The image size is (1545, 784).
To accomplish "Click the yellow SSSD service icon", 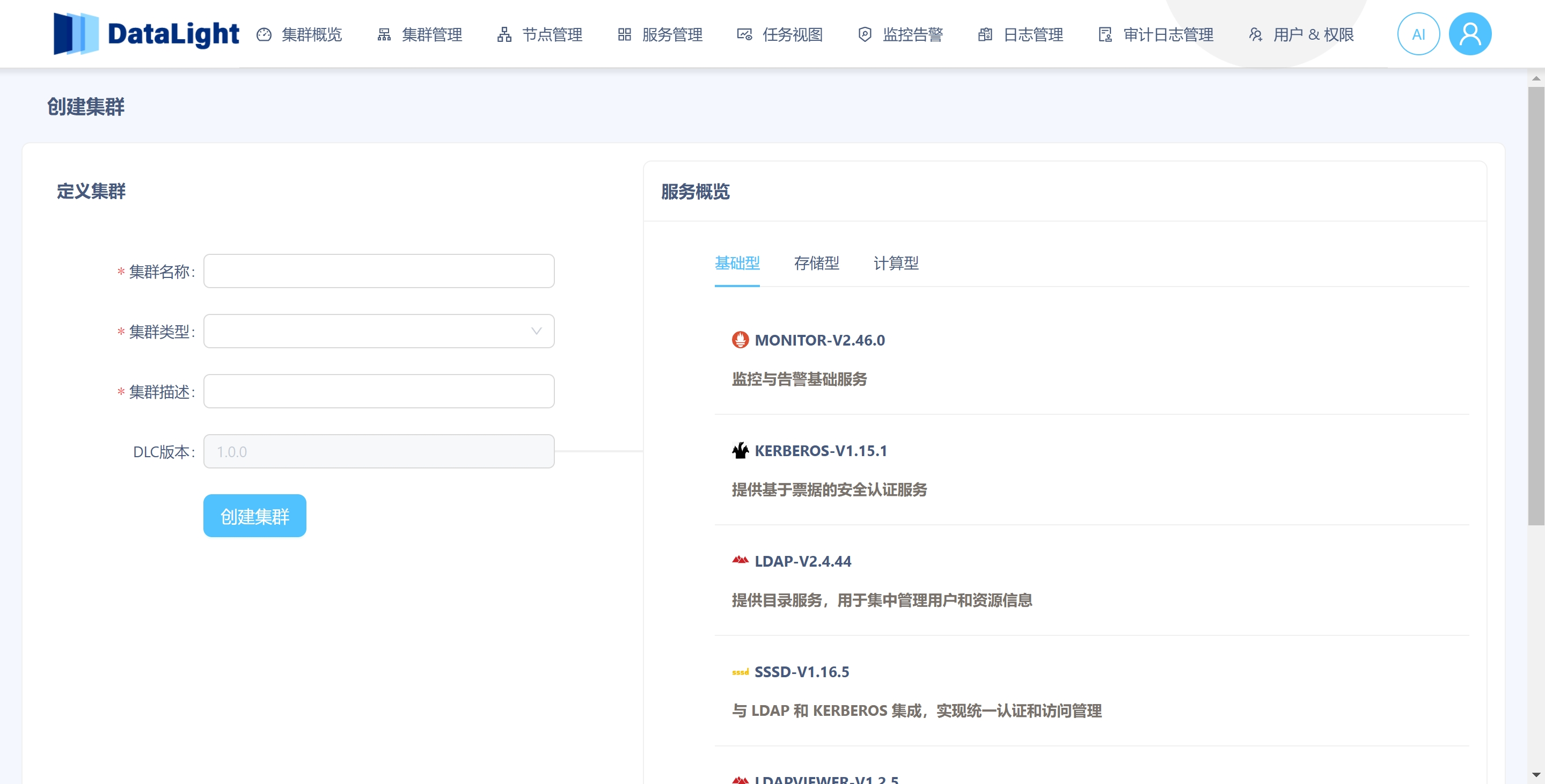I will pos(740,672).
